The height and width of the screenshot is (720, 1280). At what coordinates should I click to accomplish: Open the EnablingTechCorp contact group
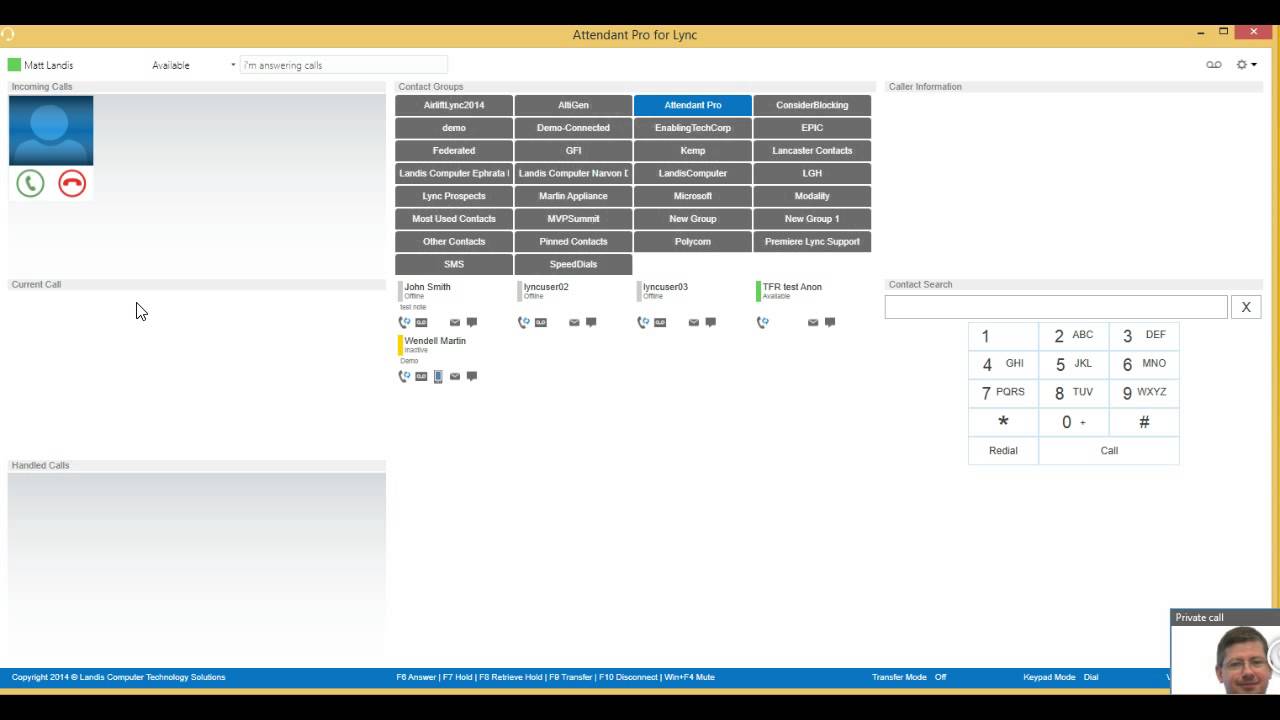click(693, 128)
